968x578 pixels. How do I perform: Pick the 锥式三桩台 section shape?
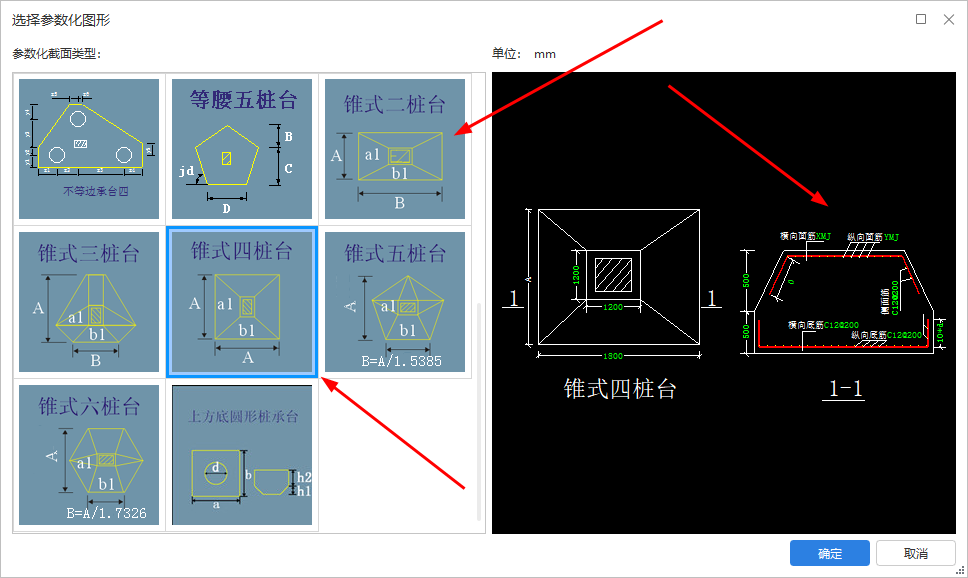point(89,302)
